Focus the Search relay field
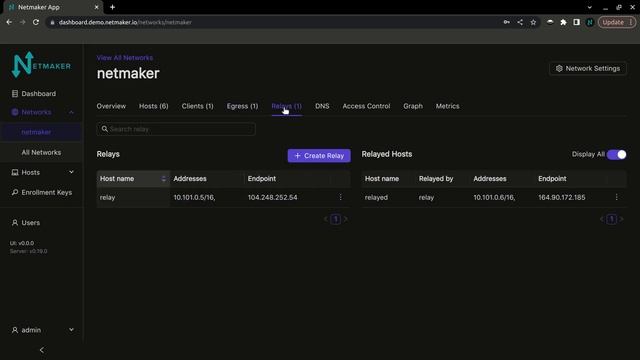Viewport: 640px width, 360px height. point(176,129)
